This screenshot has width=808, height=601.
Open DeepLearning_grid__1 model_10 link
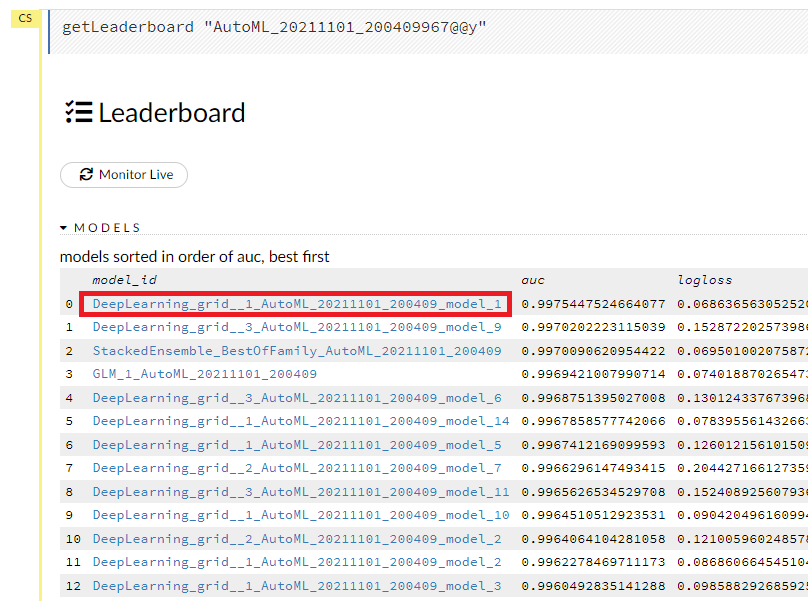click(300, 515)
